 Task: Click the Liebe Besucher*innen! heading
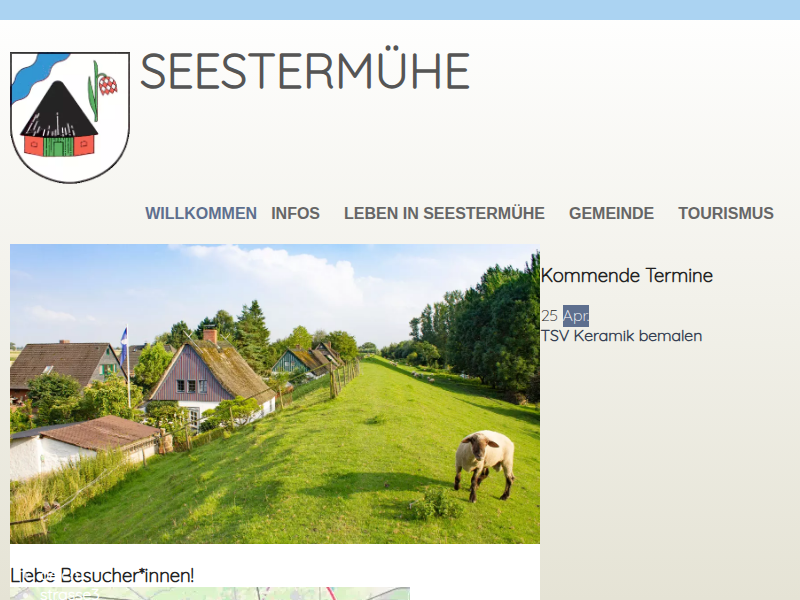click(x=102, y=576)
